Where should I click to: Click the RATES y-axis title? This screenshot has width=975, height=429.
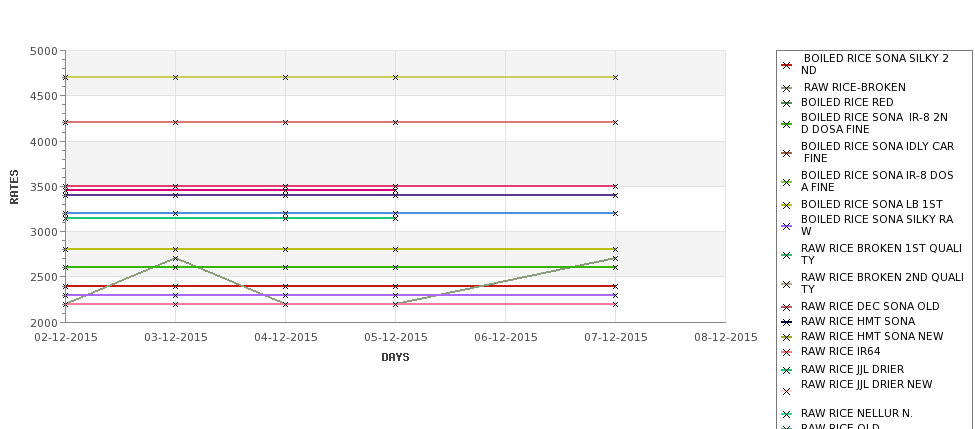pos(14,187)
